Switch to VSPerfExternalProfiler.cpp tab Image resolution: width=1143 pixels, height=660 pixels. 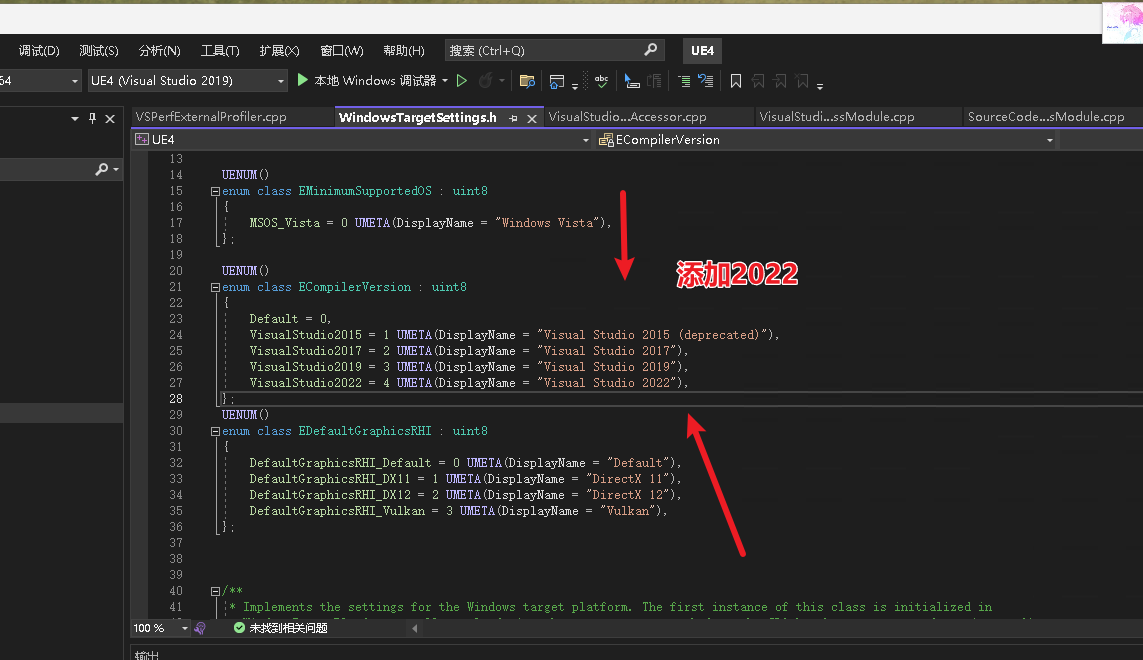click(x=211, y=117)
